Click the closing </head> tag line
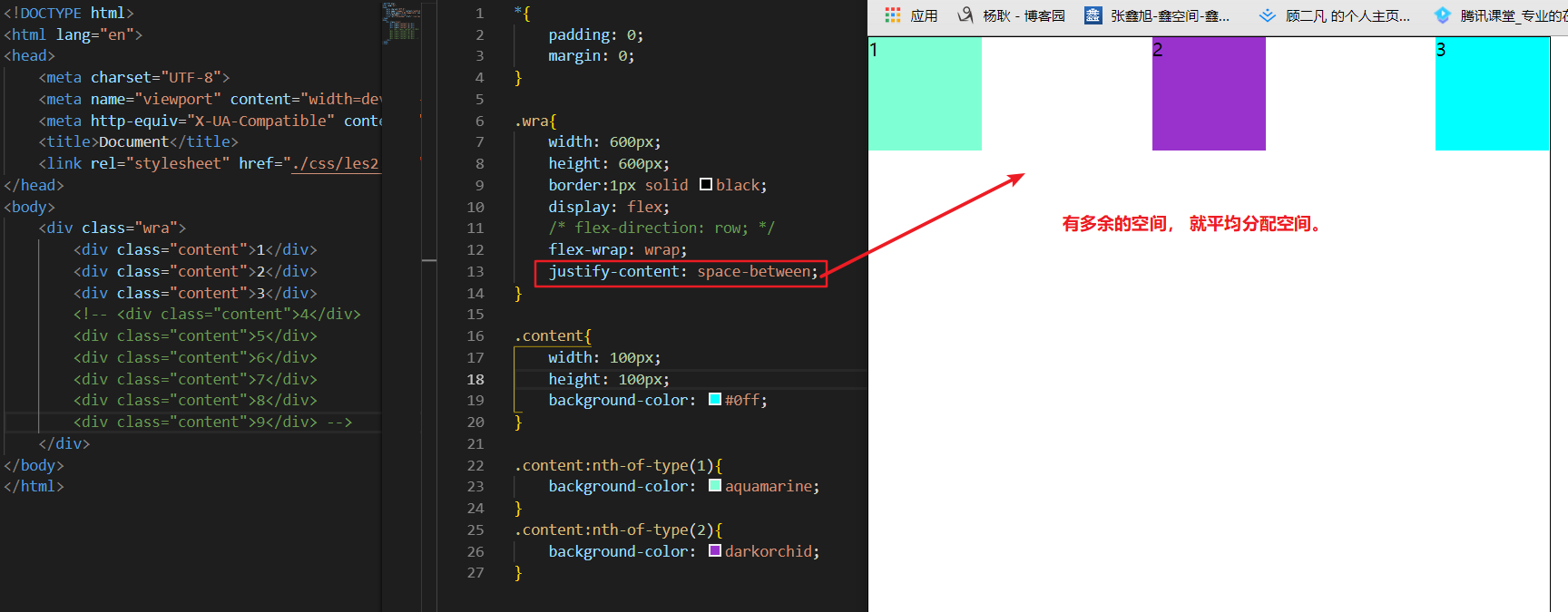Screen dimensions: 1568x612 click(34, 185)
